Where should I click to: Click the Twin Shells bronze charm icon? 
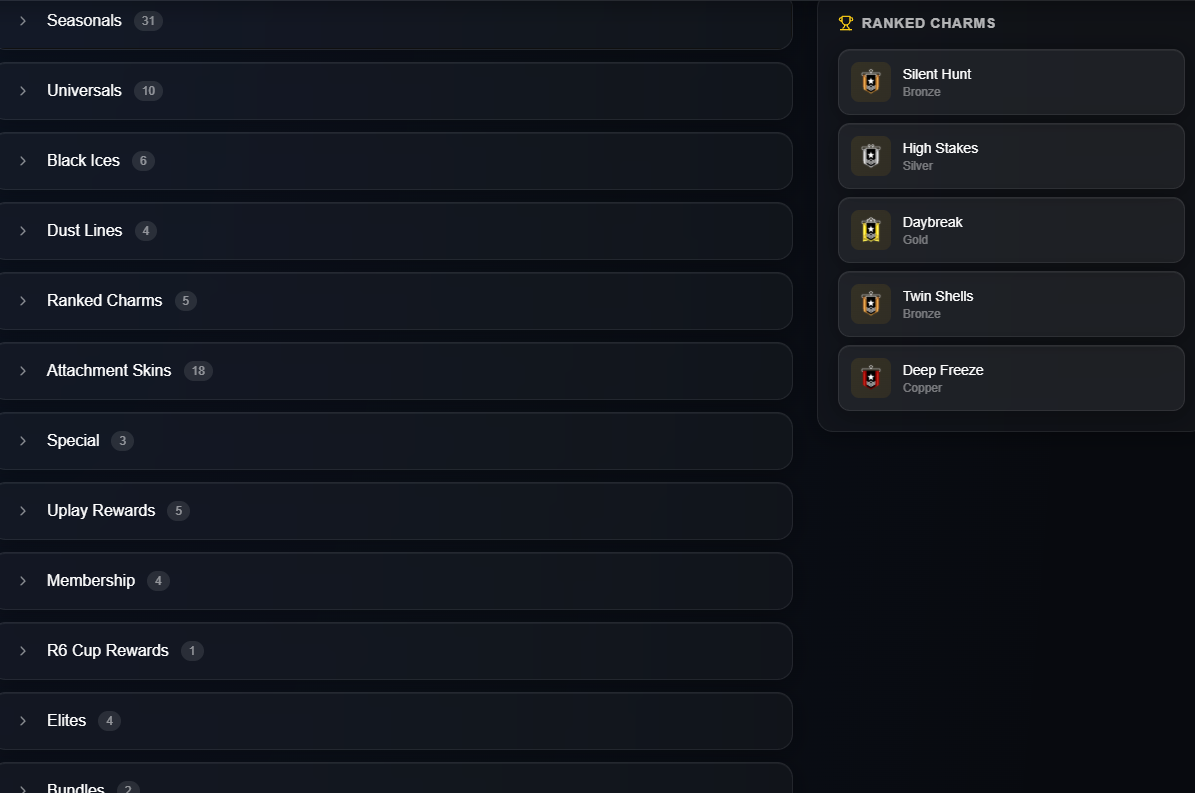870,304
